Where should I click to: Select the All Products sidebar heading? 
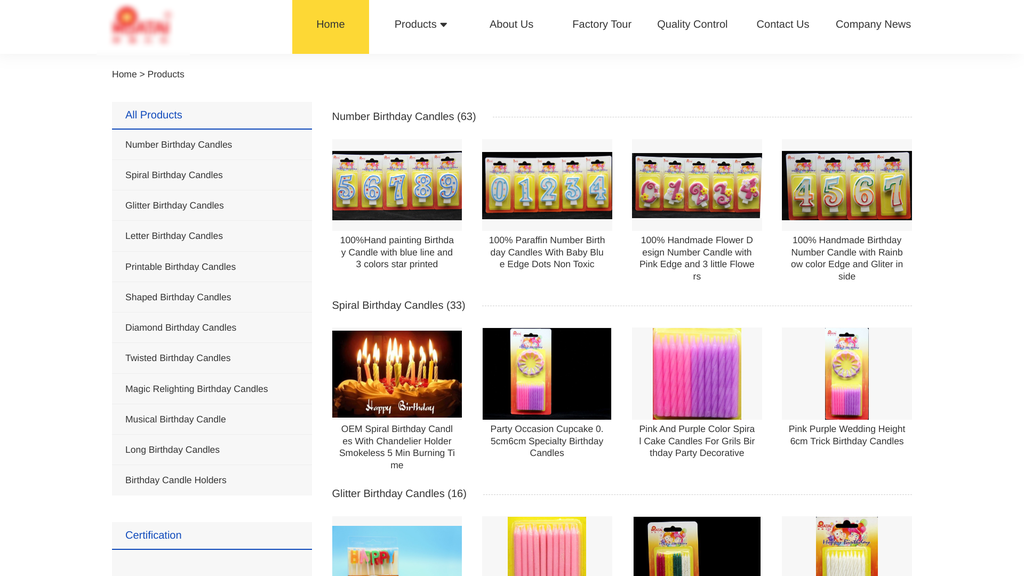[x=153, y=115]
